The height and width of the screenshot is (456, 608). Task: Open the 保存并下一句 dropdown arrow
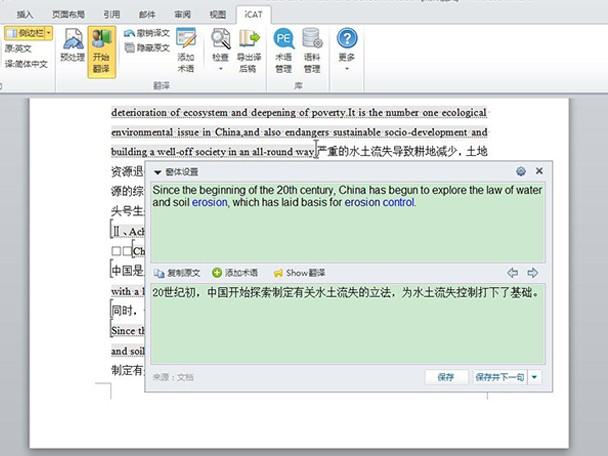click(534, 377)
